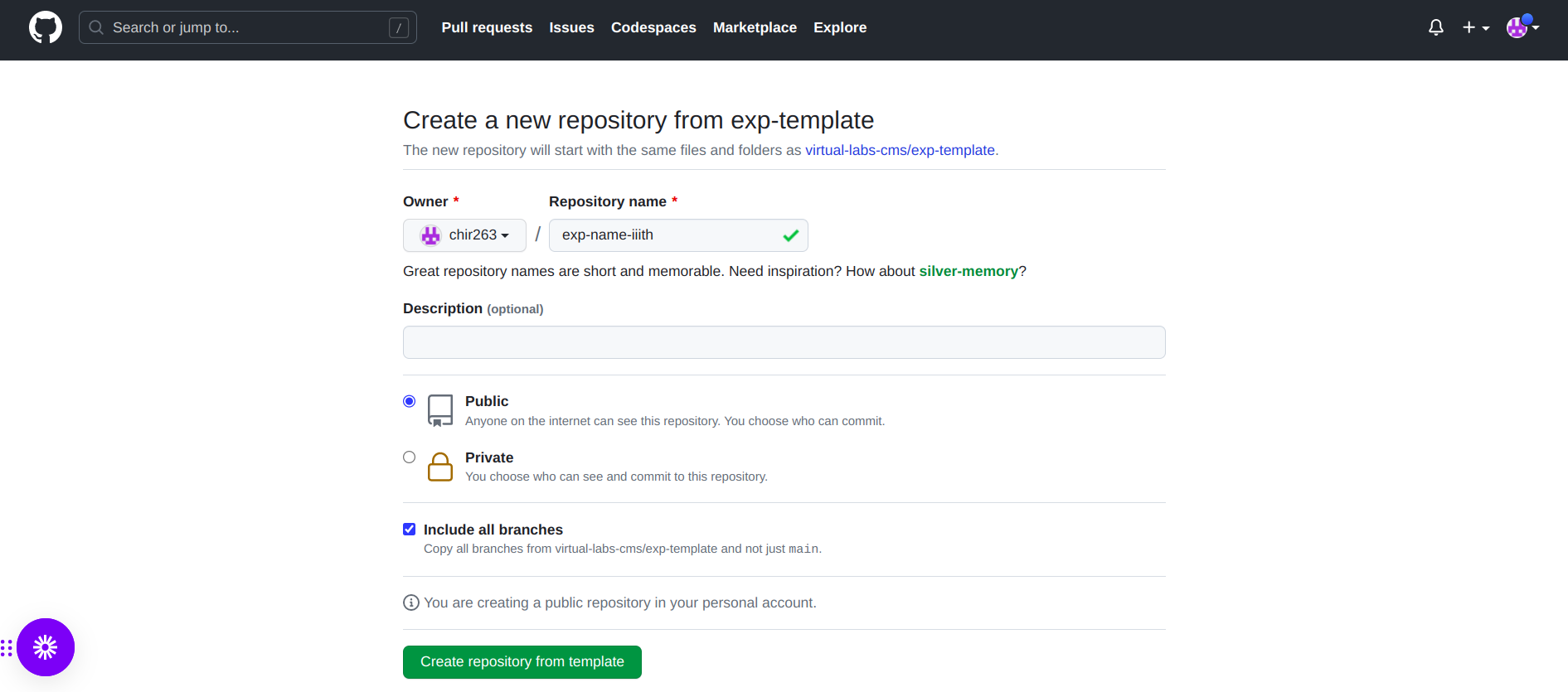Open Marketplace
The height and width of the screenshot is (692, 1568).
click(x=755, y=27)
